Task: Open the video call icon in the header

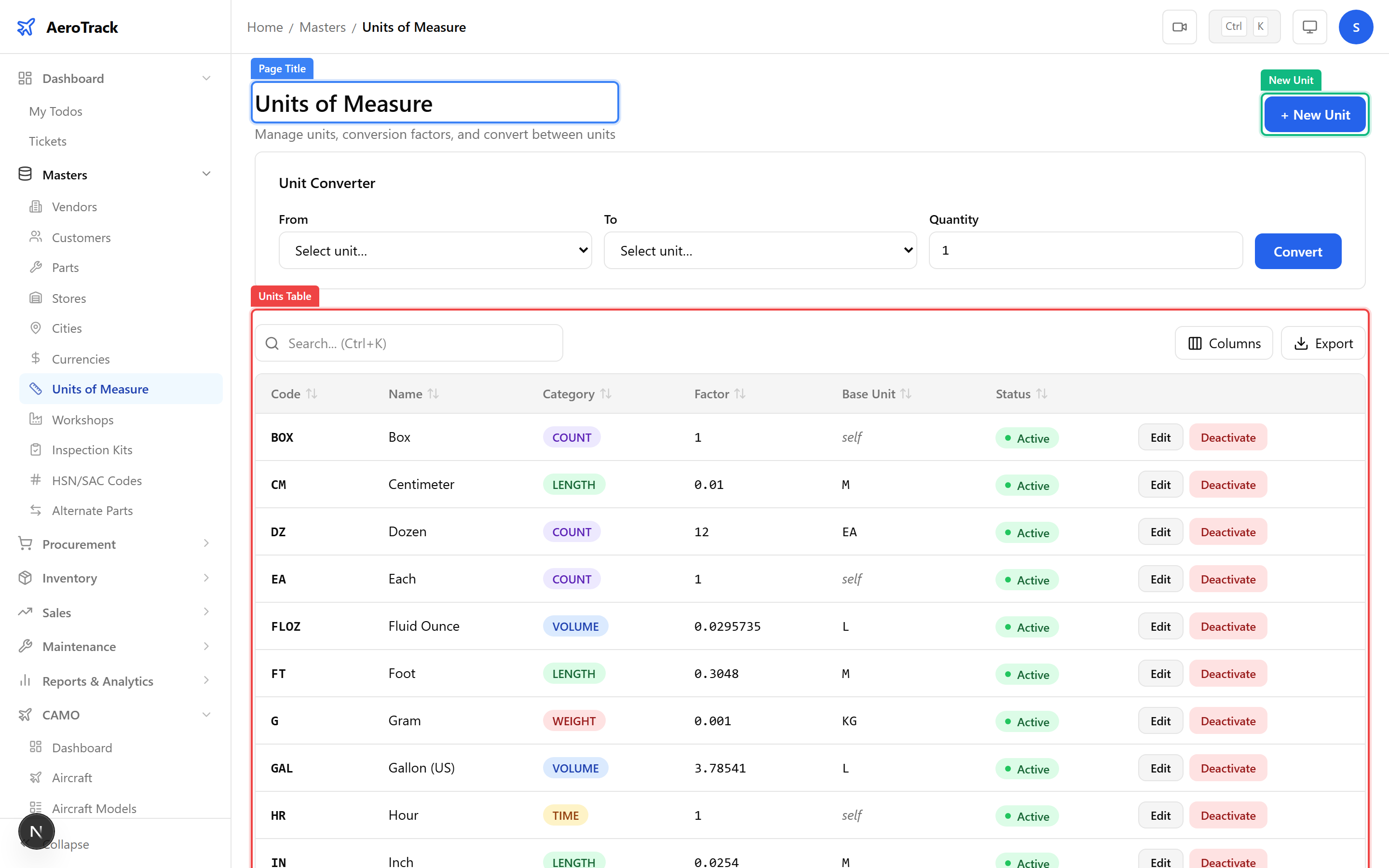Action: [x=1180, y=27]
